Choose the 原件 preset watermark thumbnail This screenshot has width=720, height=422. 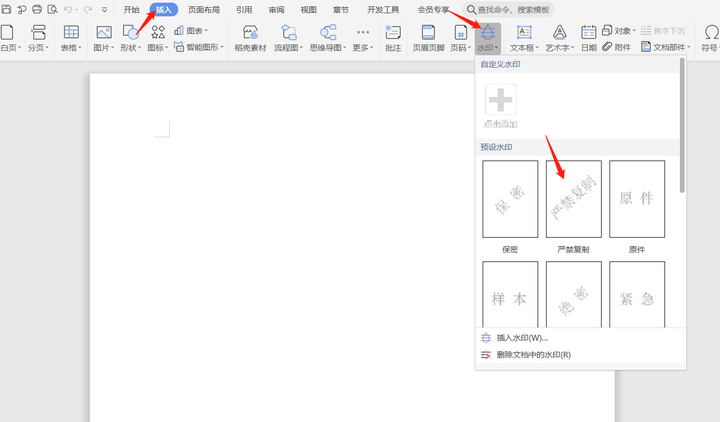(637, 199)
